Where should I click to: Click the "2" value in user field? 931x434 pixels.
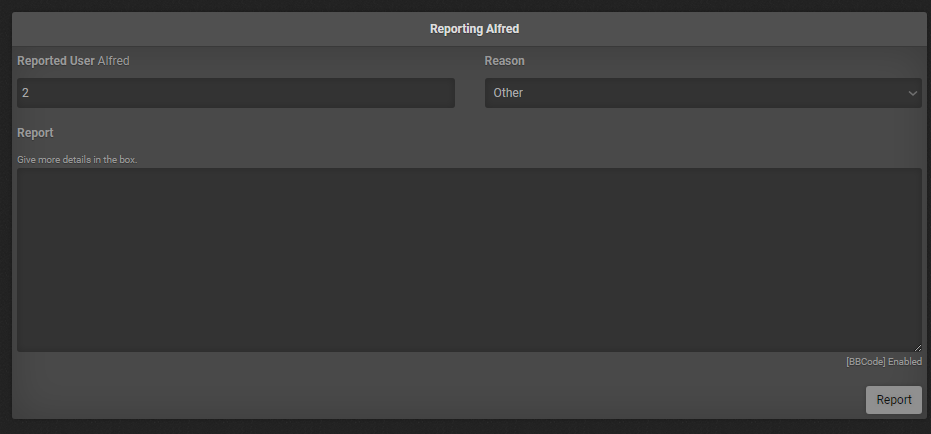[x=25, y=93]
